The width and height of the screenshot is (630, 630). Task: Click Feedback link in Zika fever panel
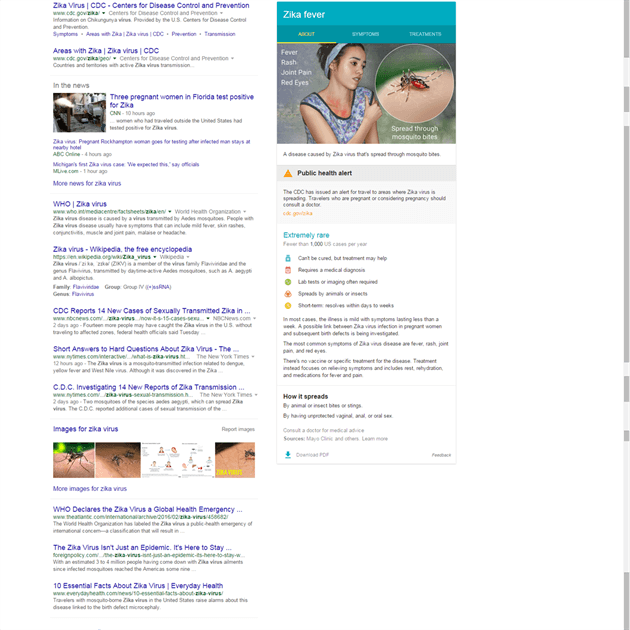[441, 455]
